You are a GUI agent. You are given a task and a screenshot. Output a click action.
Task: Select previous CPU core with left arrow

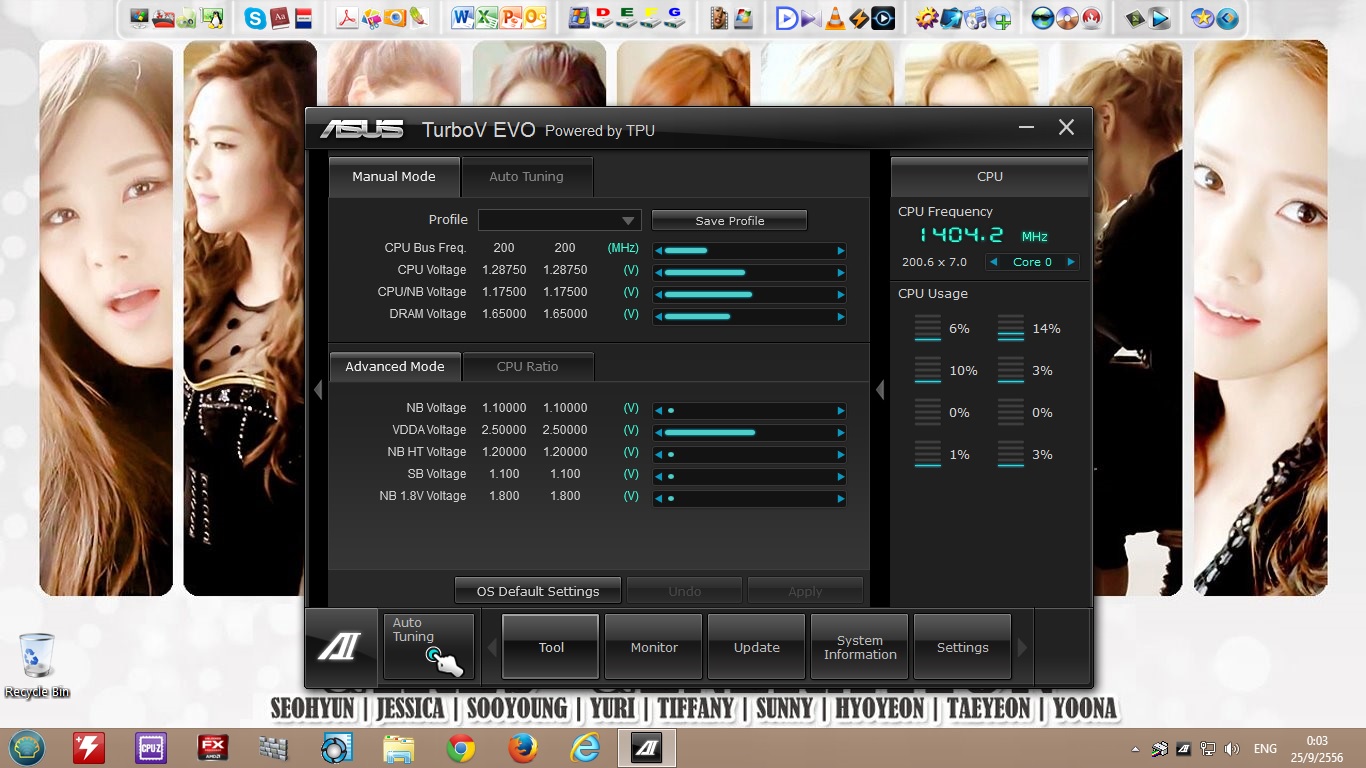[x=993, y=262]
